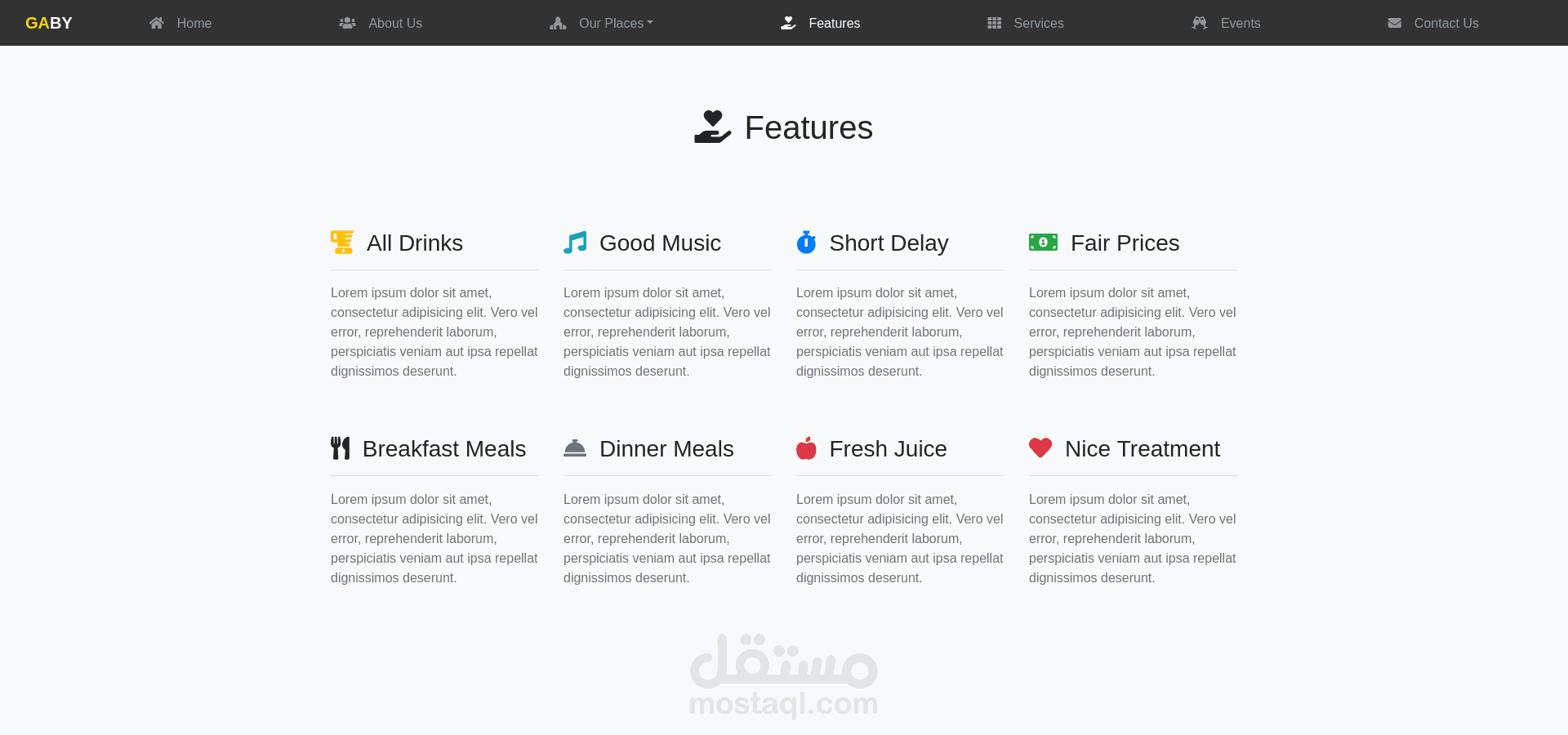1568x735 pixels.
Task: Click the serving bell icon for Dinner Meals
Action: [x=575, y=448]
